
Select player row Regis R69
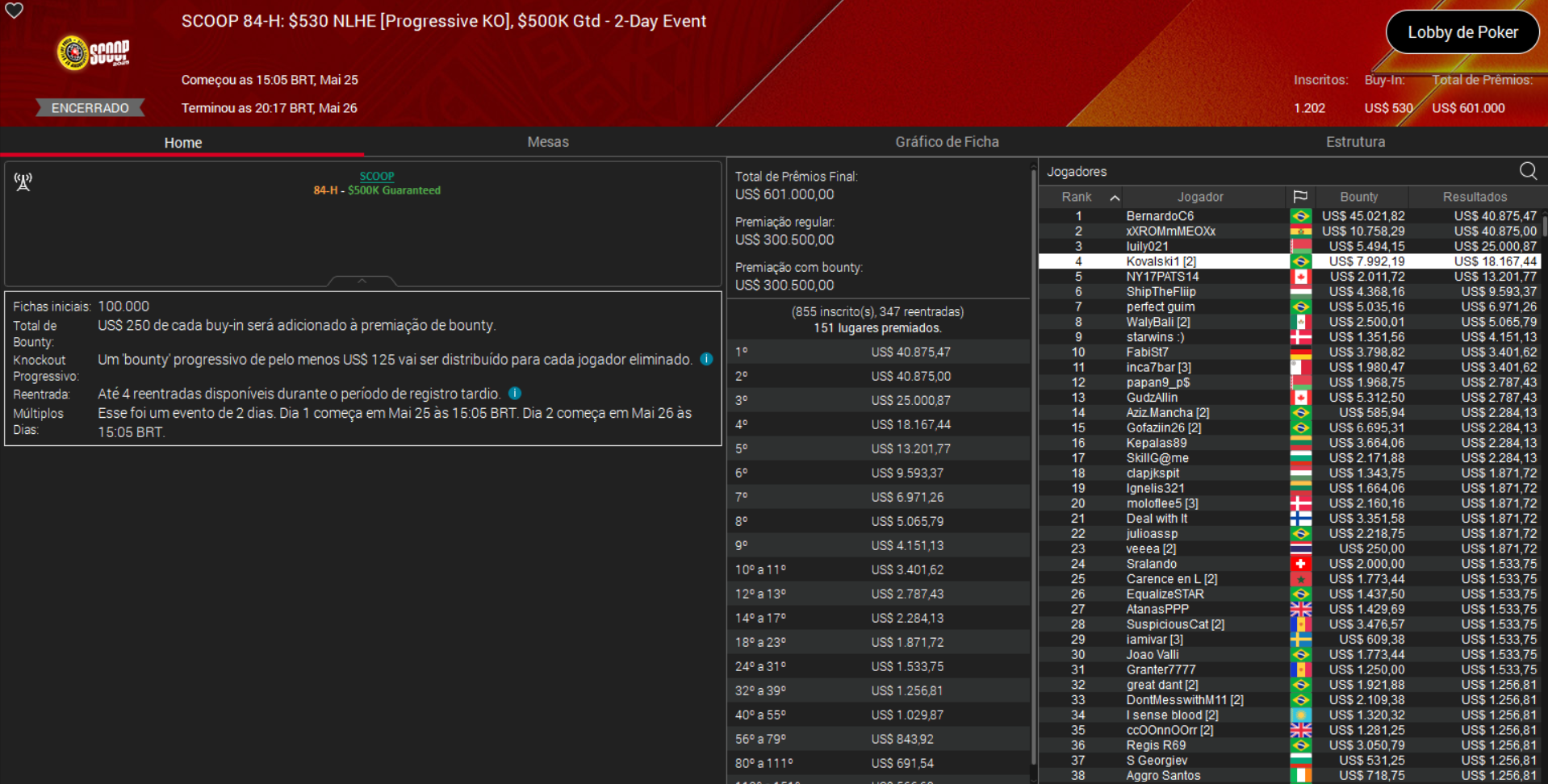[x=1290, y=745]
